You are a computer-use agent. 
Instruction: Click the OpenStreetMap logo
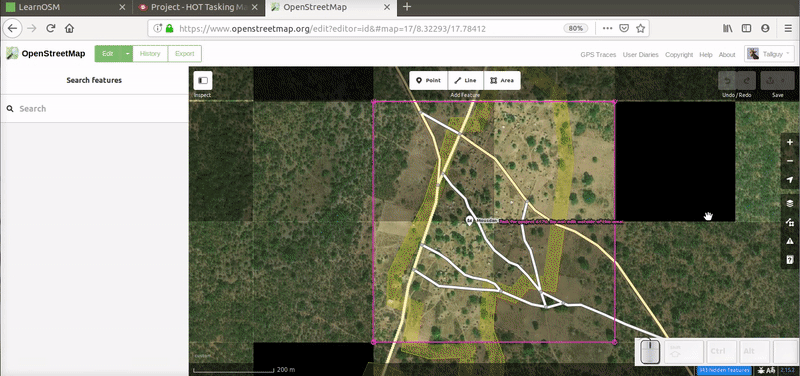click(45, 54)
